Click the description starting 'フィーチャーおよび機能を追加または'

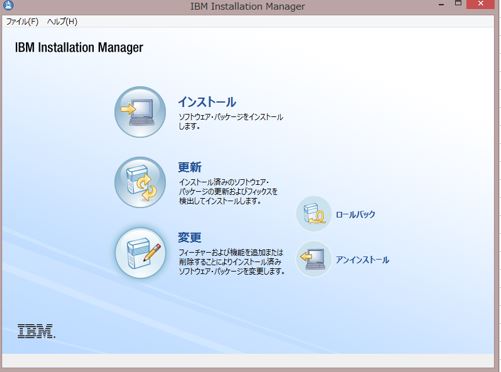pos(232,262)
